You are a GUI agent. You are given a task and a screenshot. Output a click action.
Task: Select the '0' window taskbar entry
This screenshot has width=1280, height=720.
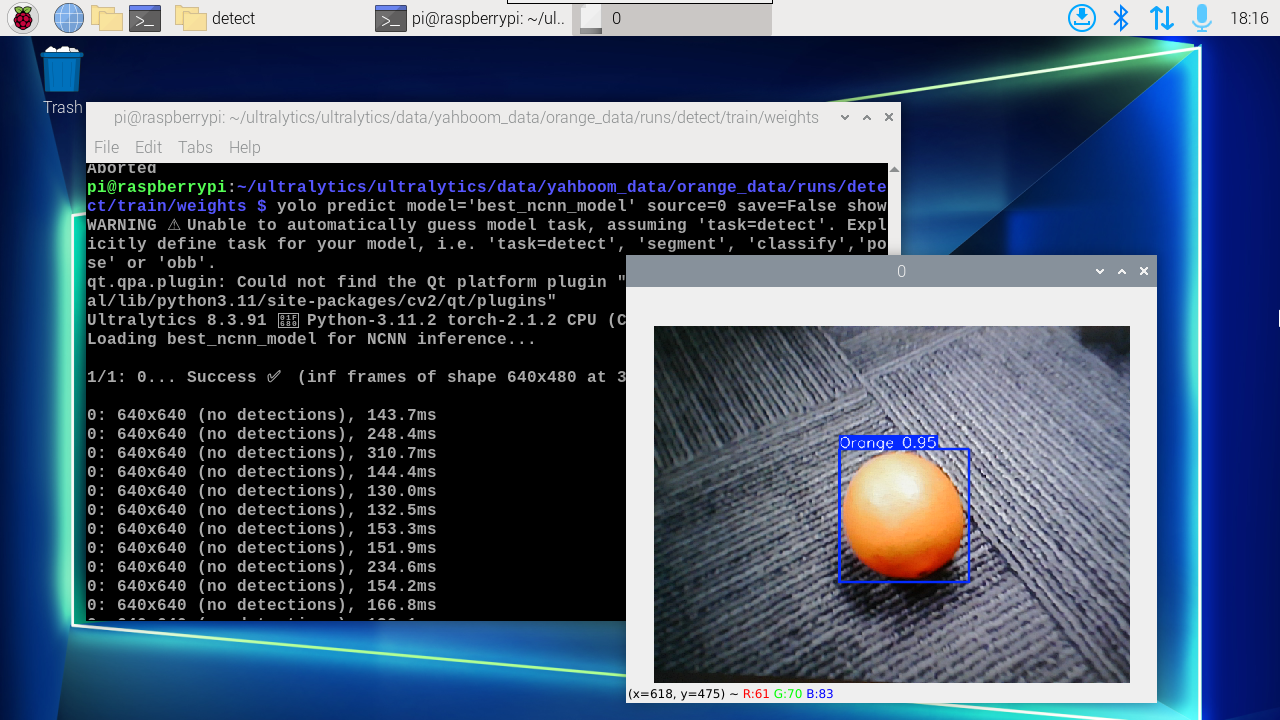coord(671,18)
